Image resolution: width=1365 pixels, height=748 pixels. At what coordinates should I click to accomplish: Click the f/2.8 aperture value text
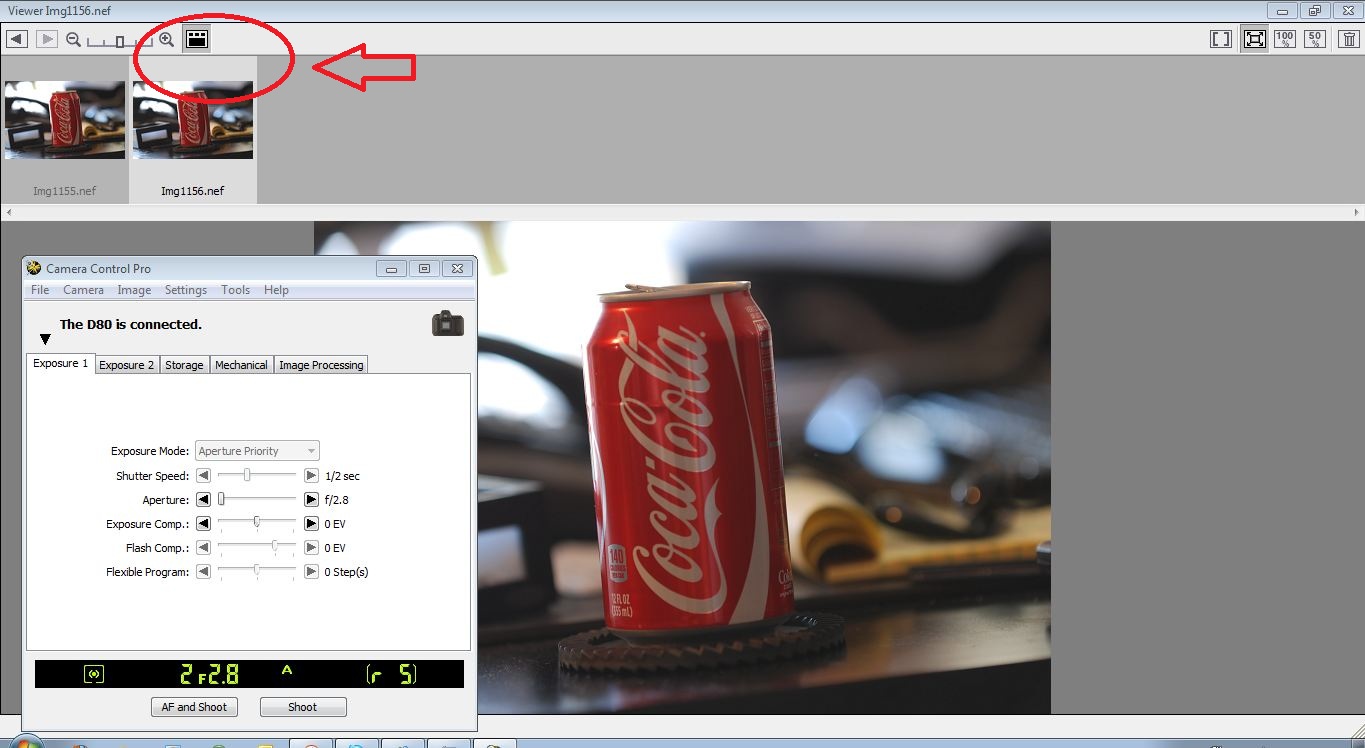tap(337, 500)
